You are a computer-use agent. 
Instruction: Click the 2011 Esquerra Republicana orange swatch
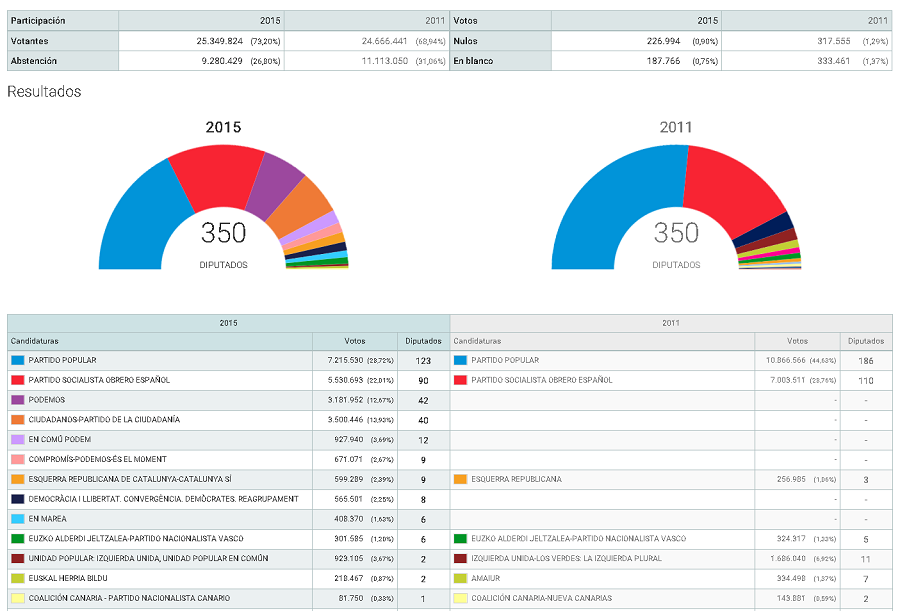coord(460,479)
